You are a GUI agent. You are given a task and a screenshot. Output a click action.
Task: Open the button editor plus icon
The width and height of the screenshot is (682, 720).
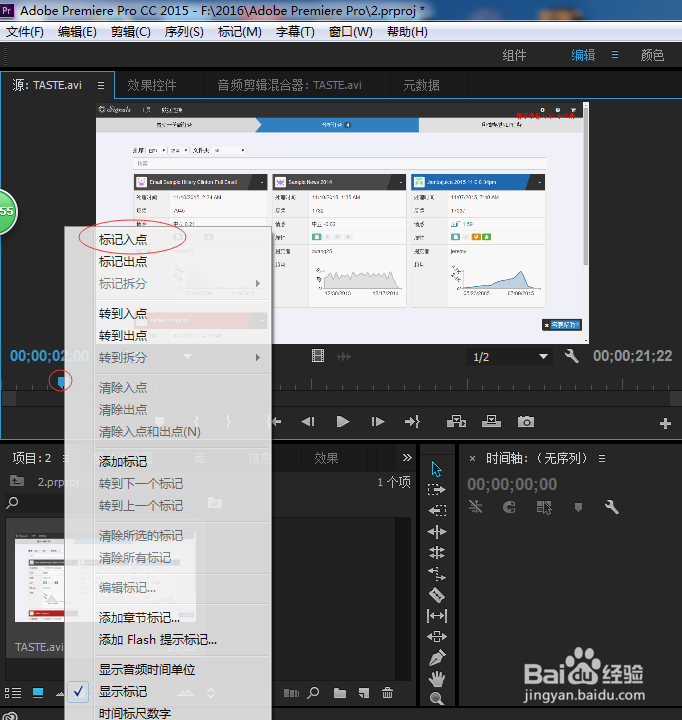[x=665, y=423]
